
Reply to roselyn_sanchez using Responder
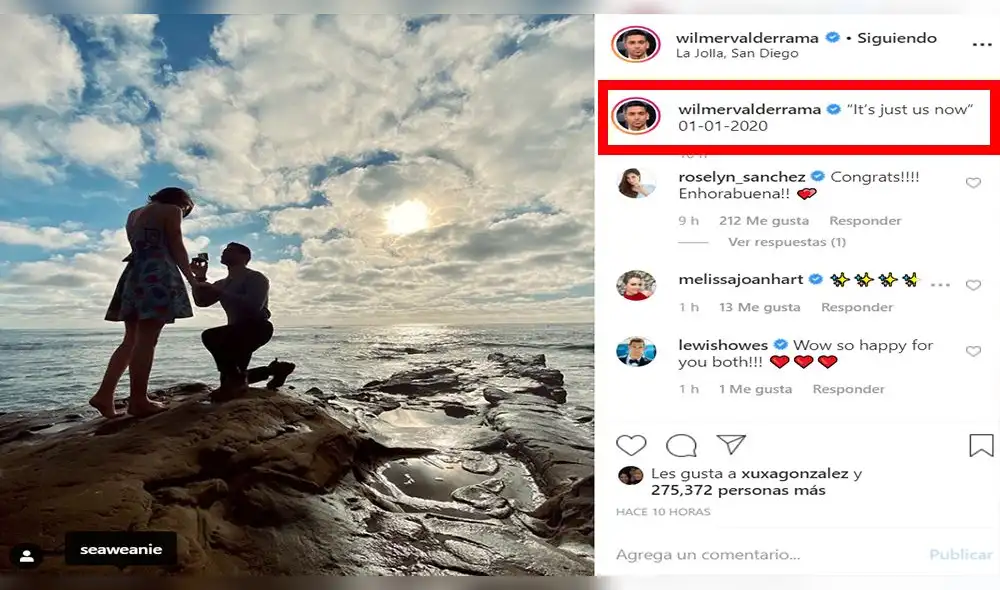864,220
